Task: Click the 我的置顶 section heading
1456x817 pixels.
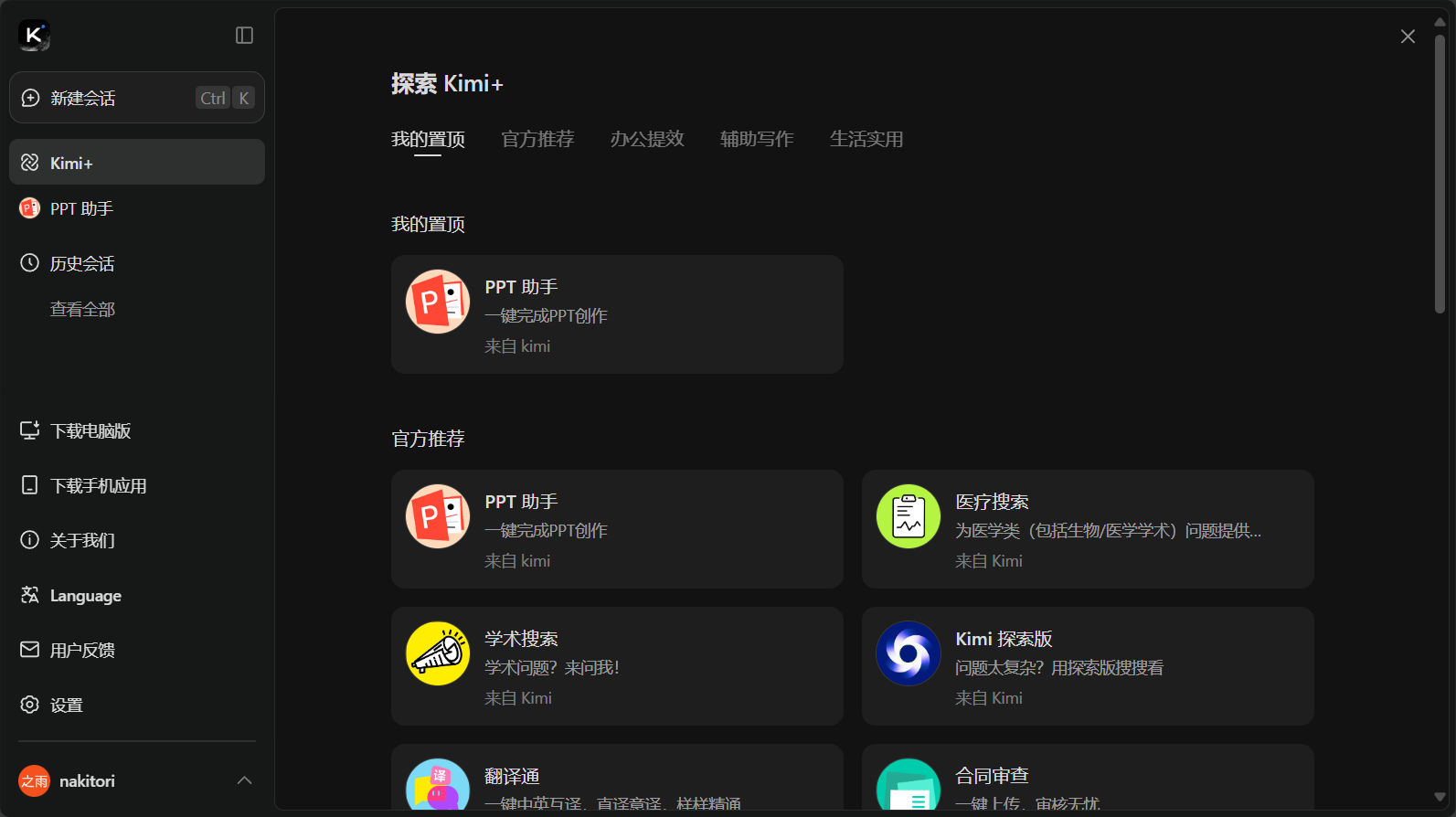Action: 428,224
